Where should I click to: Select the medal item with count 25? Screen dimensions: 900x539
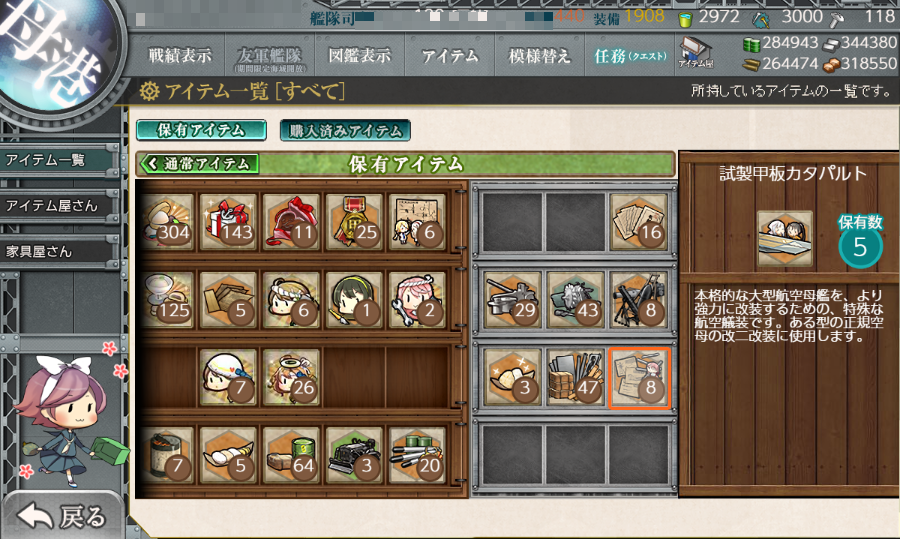354,222
